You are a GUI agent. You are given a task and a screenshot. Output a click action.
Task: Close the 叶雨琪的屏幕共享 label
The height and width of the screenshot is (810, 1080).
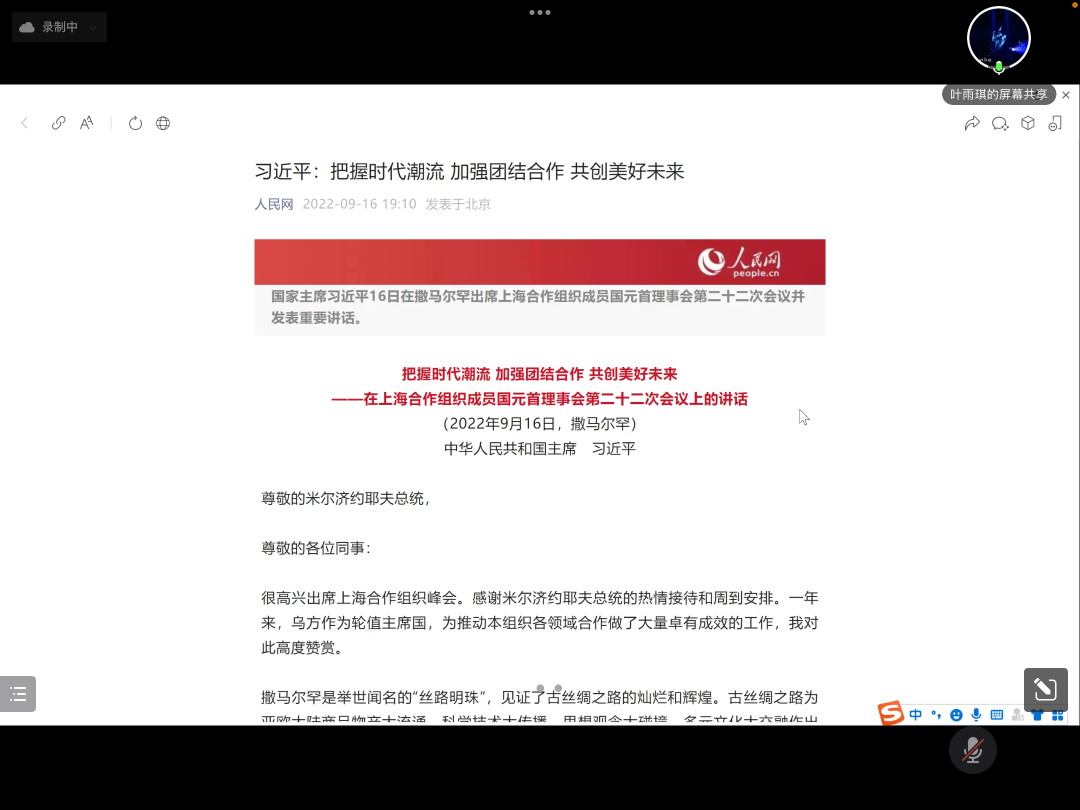1066,95
